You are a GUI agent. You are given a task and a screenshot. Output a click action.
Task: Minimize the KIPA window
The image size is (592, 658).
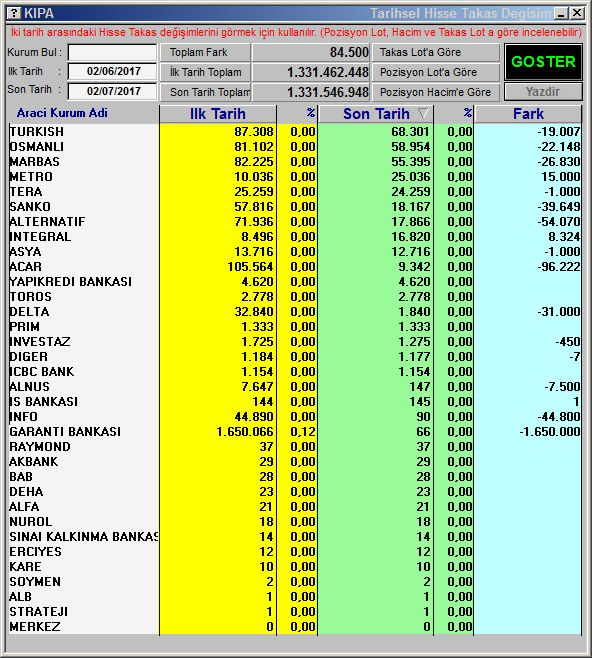(561, 13)
